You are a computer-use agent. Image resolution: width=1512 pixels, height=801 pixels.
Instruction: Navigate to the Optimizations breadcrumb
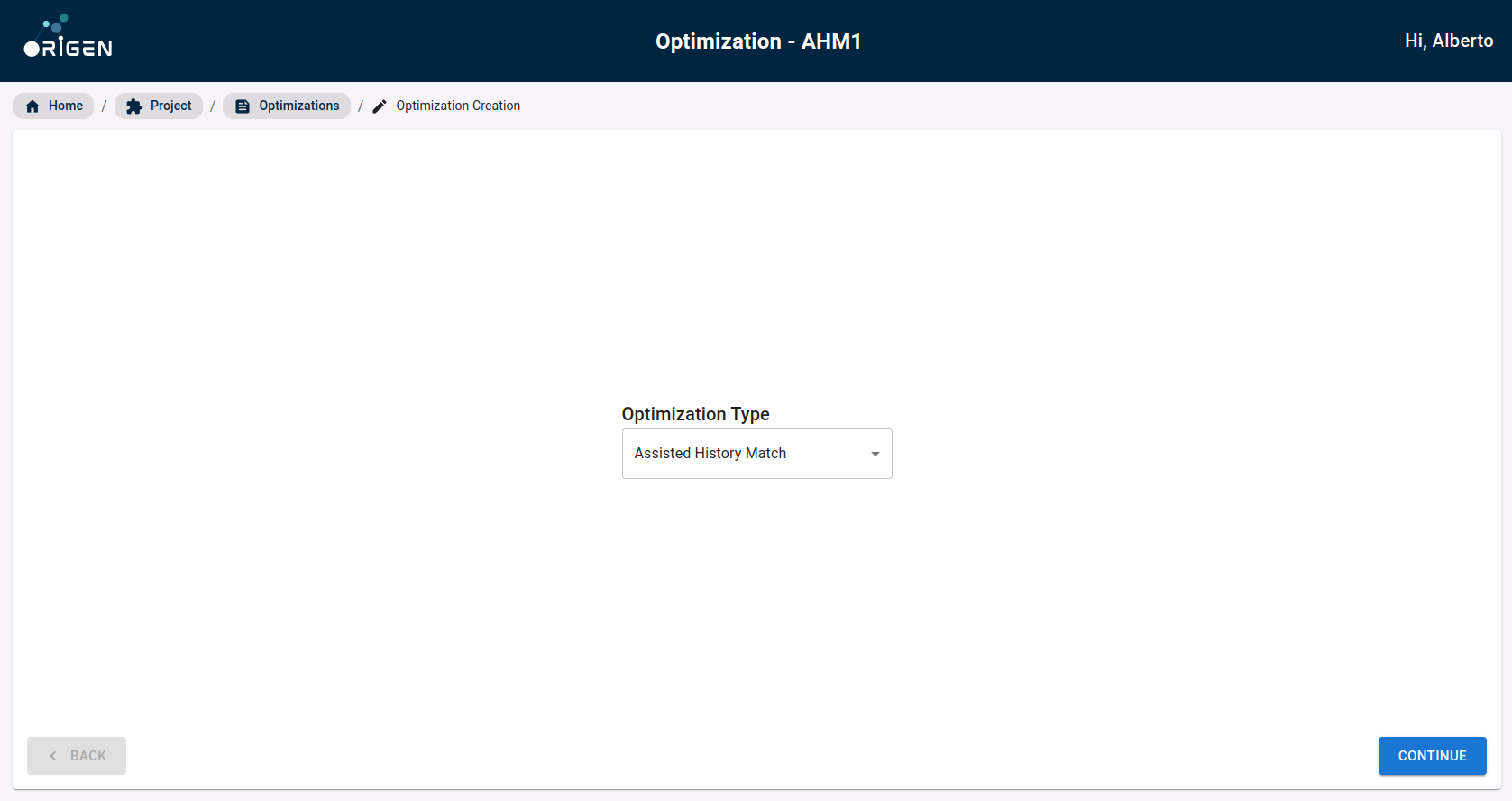(287, 106)
